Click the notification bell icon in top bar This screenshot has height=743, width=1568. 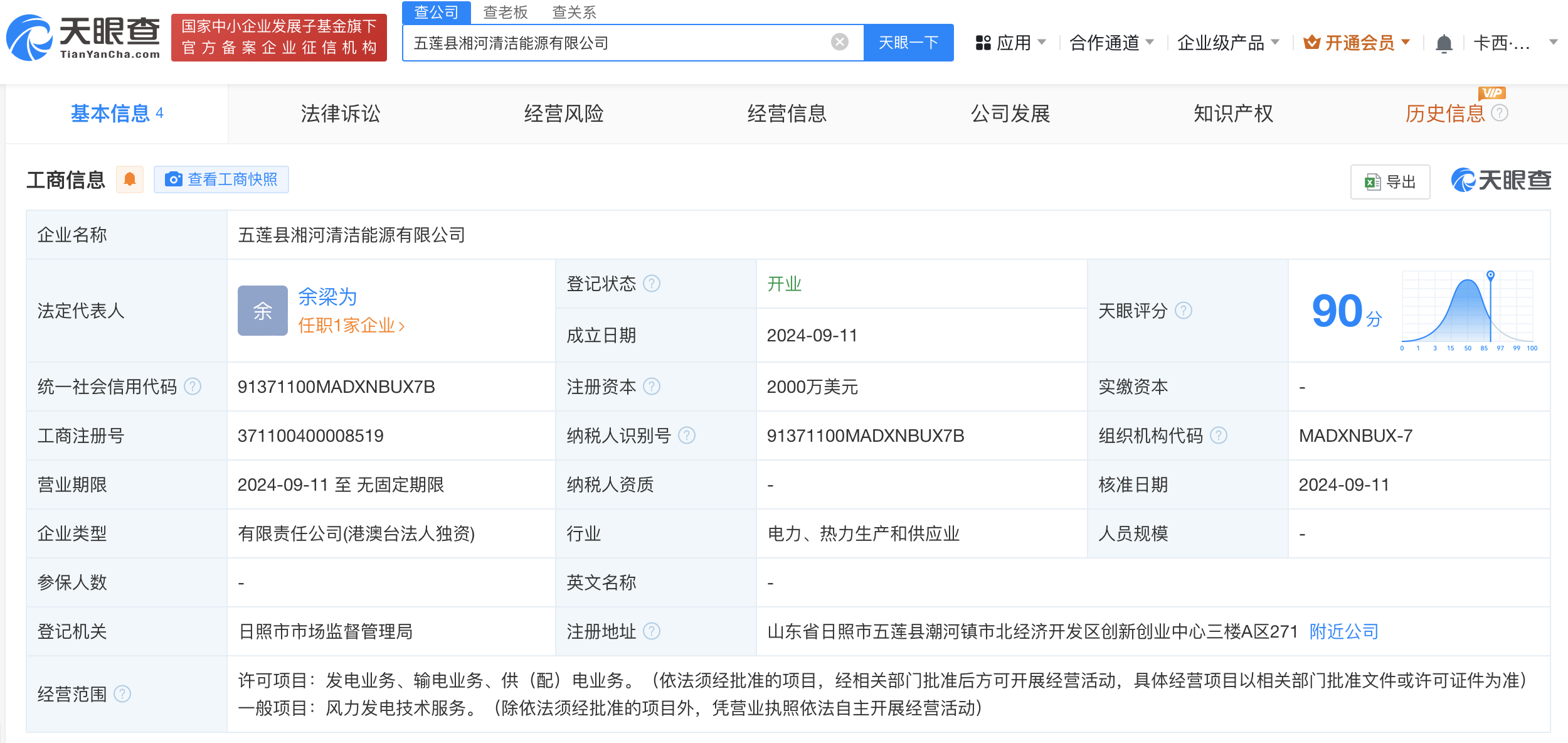point(1444,43)
